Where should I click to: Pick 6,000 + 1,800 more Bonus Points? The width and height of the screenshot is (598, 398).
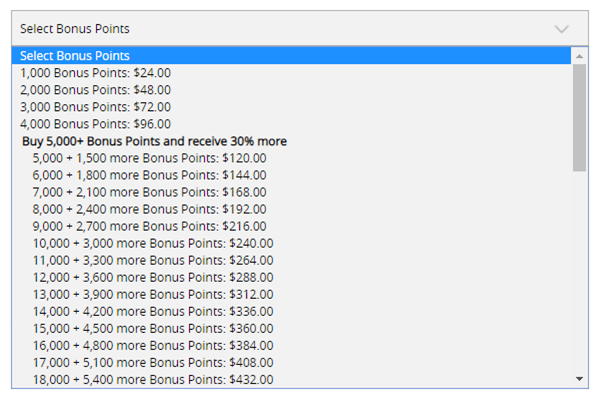coord(291,175)
